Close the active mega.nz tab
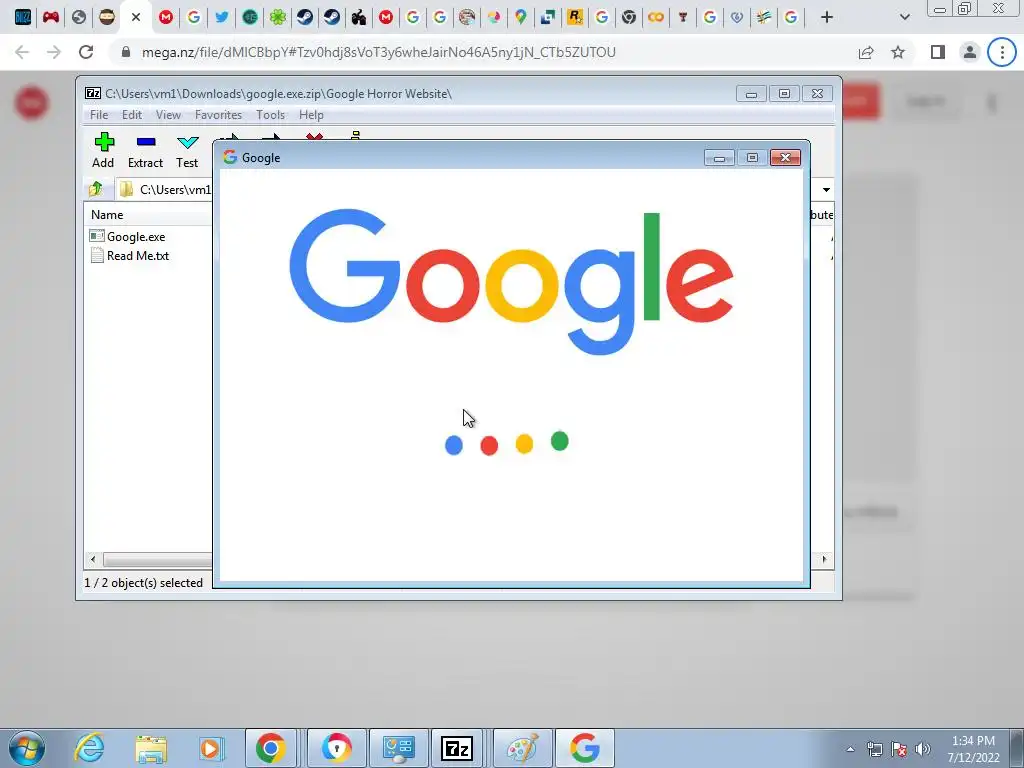This screenshot has height=768, width=1024. [136, 17]
